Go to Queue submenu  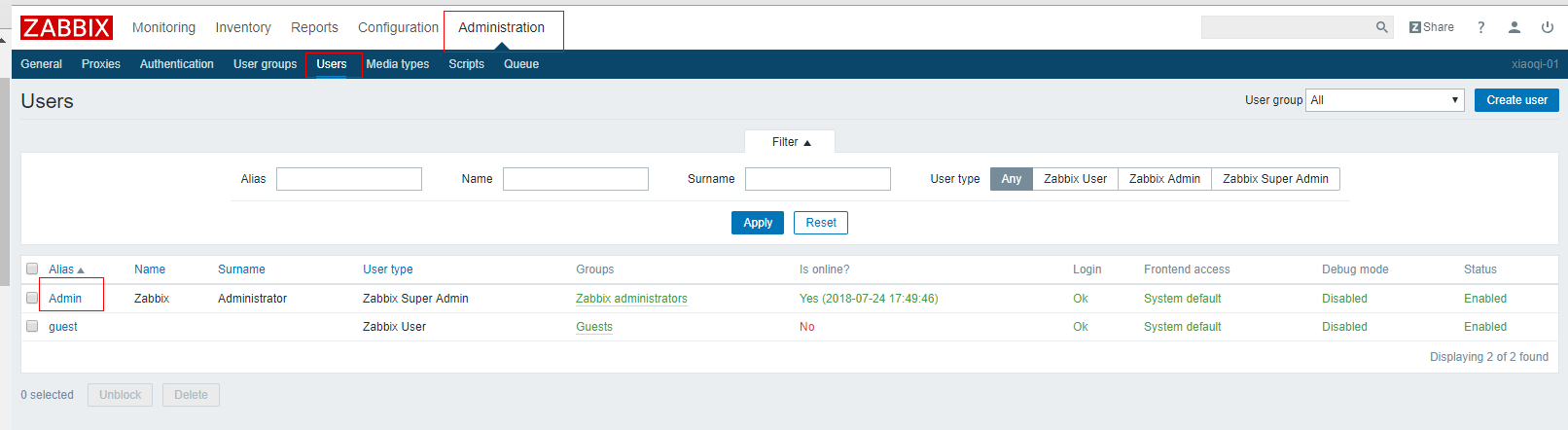pyautogui.click(x=521, y=64)
